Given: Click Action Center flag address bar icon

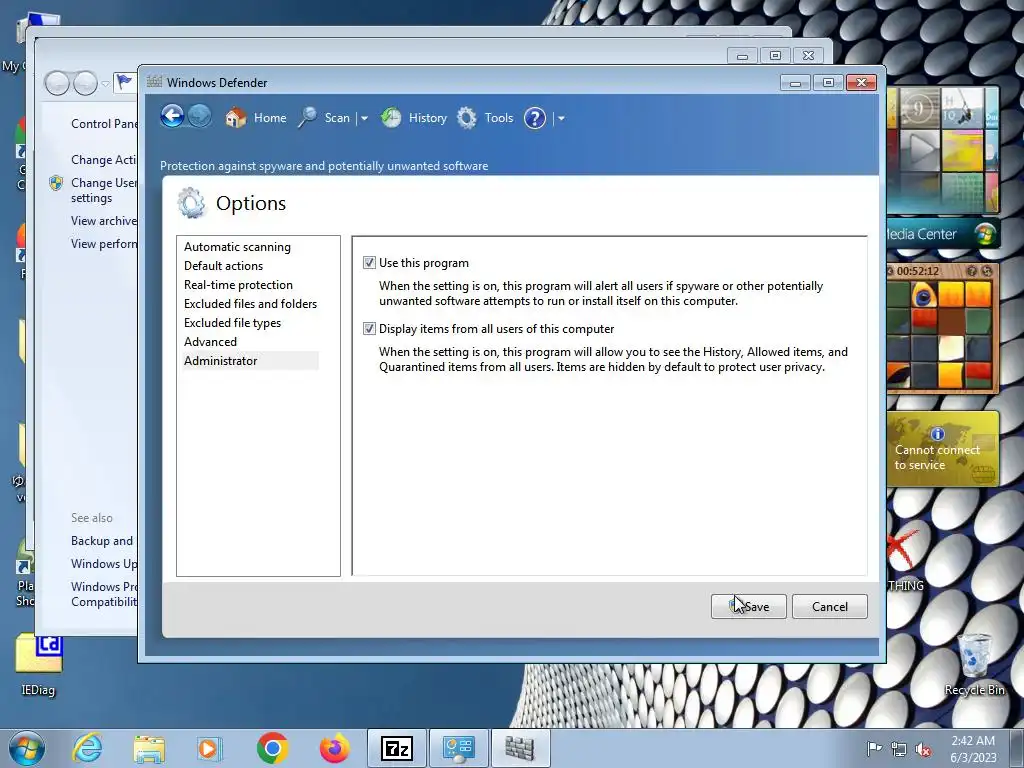Looking at the screenshot, I should [123, 82].
